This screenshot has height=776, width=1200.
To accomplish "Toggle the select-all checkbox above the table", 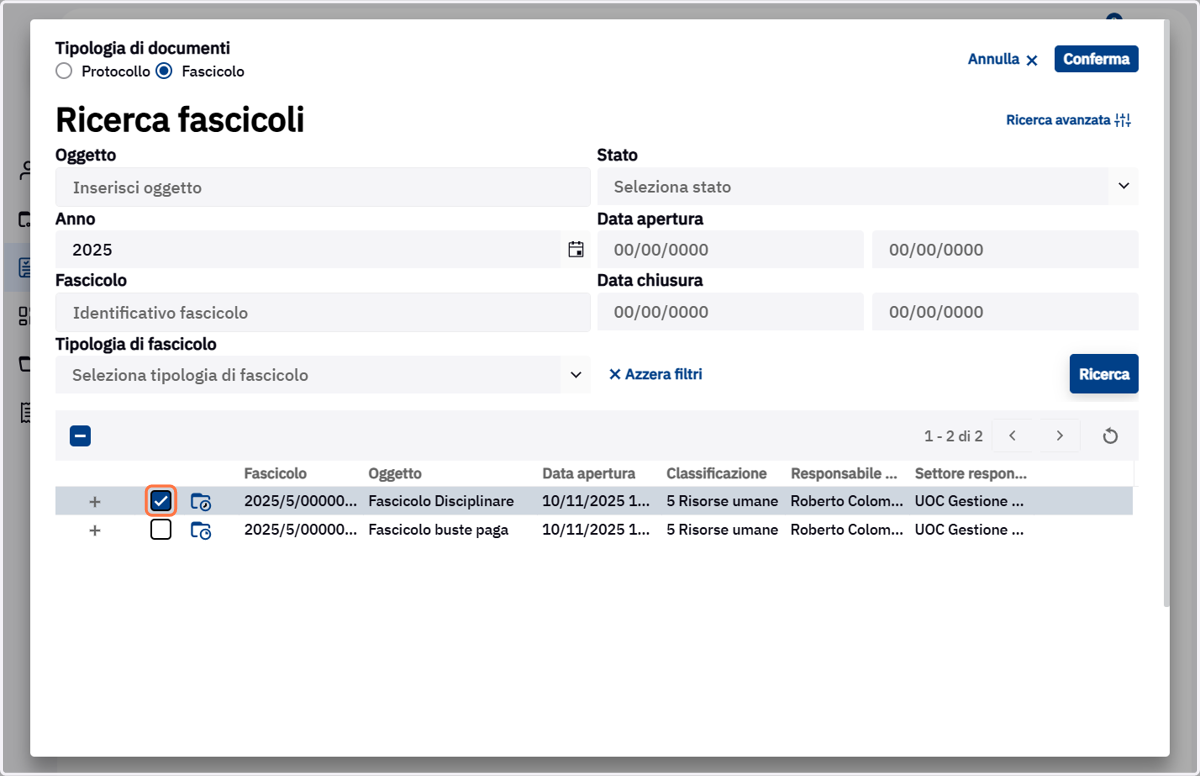I will (80, 436).
